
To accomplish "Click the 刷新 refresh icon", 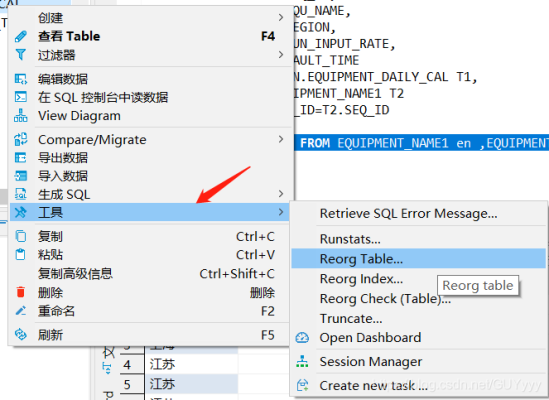I will (21, 335).
